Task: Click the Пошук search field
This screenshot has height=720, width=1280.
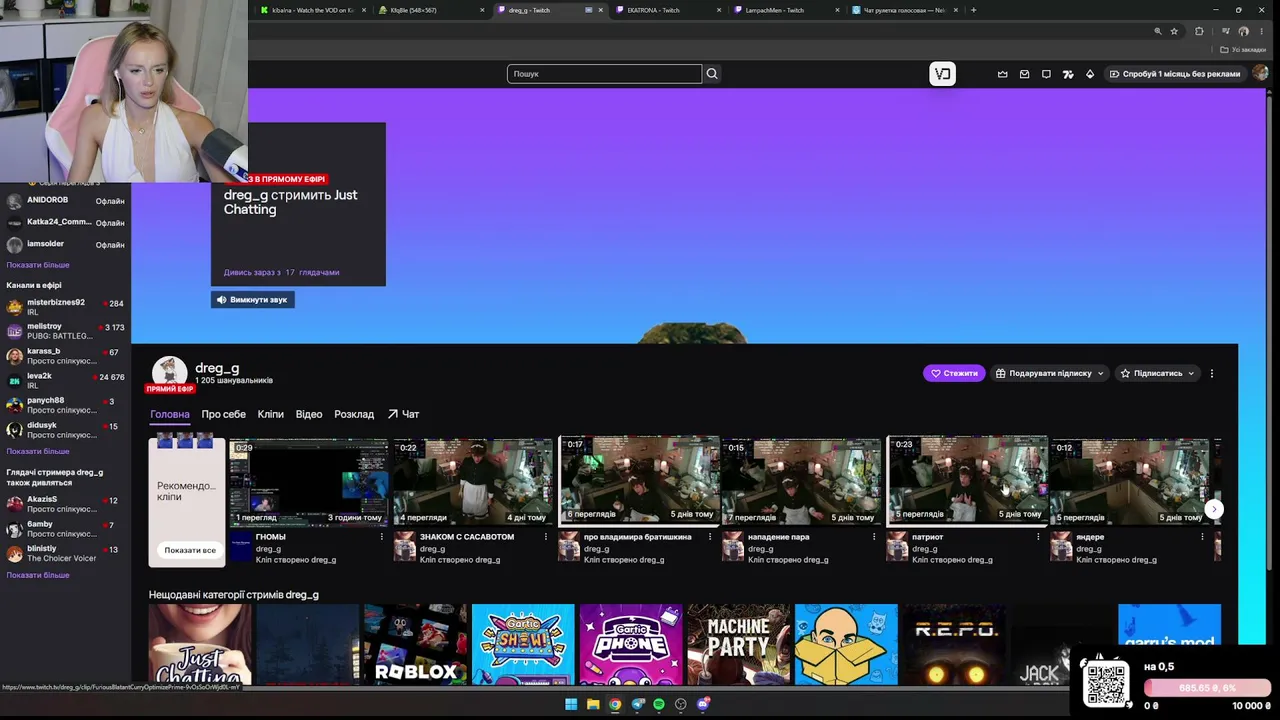Action: tap(604, 74)
